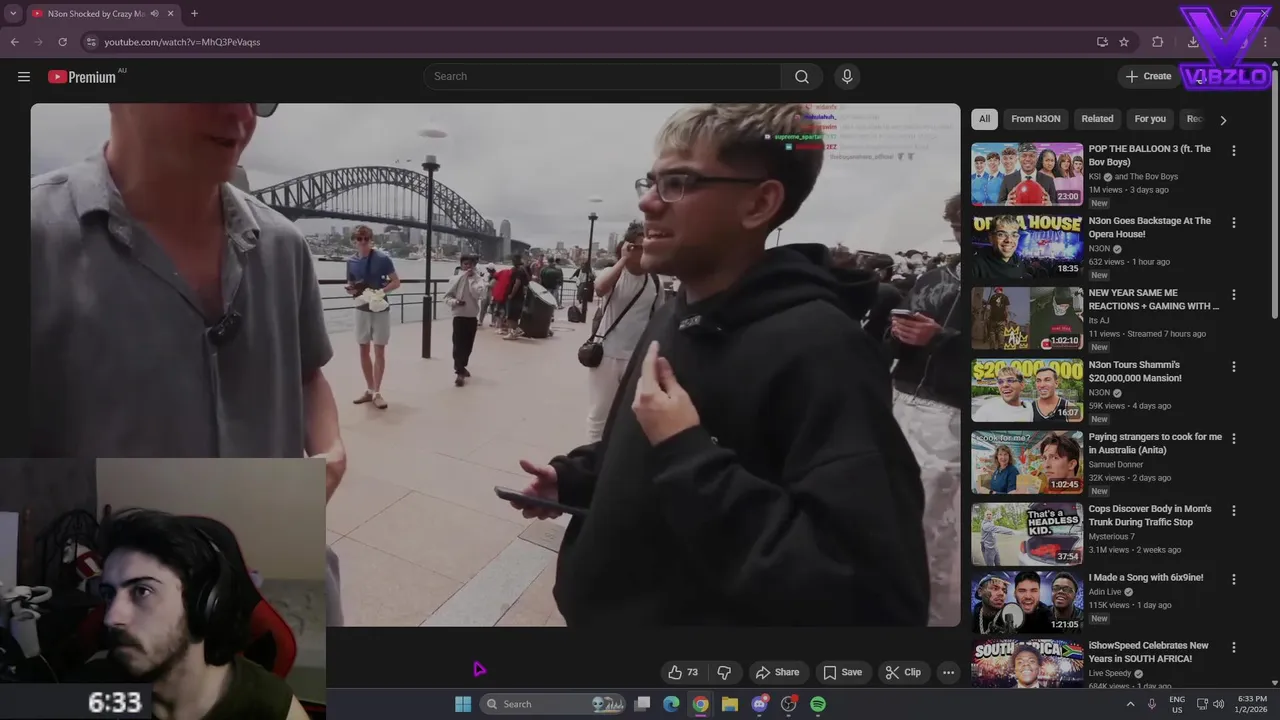The width and height of the screenshot is (1280, 720).
Task: Share the video
Action: pyautogui.click(x=777, y=672)
